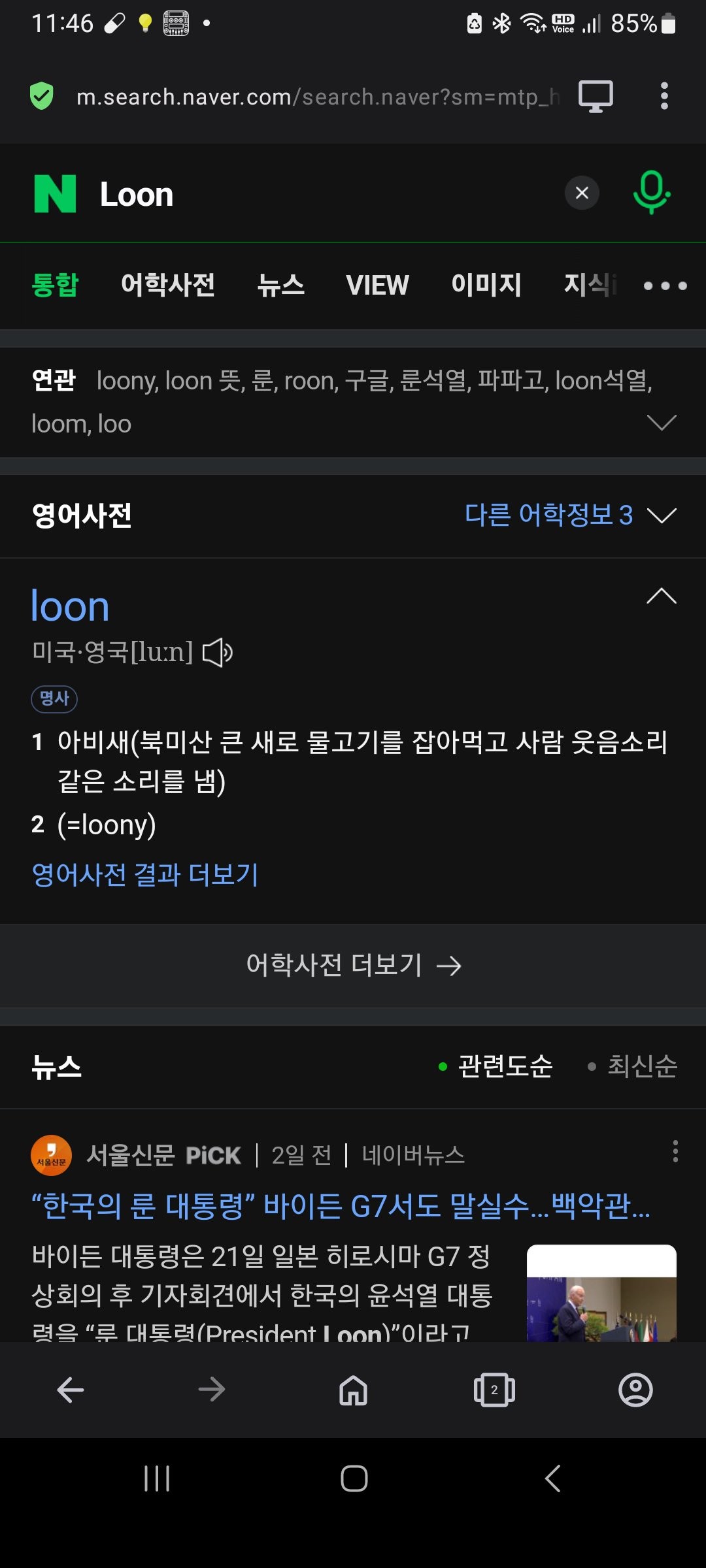Open tab switcher showing 2 tabs

(x=494, y=1390)
